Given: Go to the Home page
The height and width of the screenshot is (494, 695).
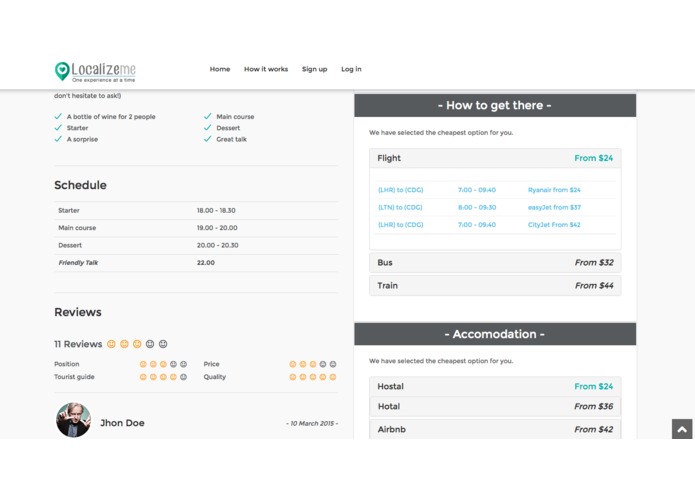Looking at the screenshot, I should 220,69.
